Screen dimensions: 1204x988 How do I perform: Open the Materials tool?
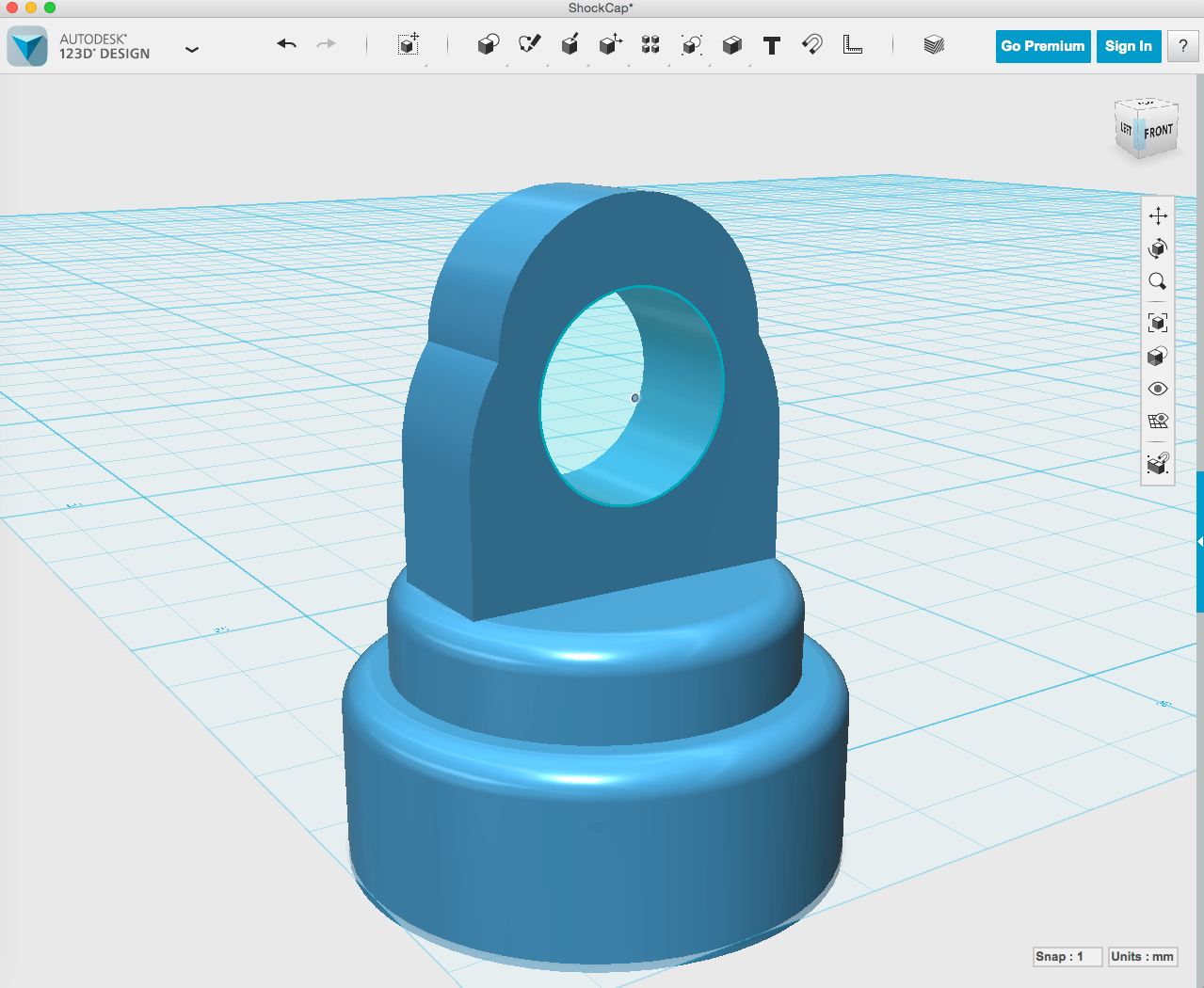[x=934, y=44]
